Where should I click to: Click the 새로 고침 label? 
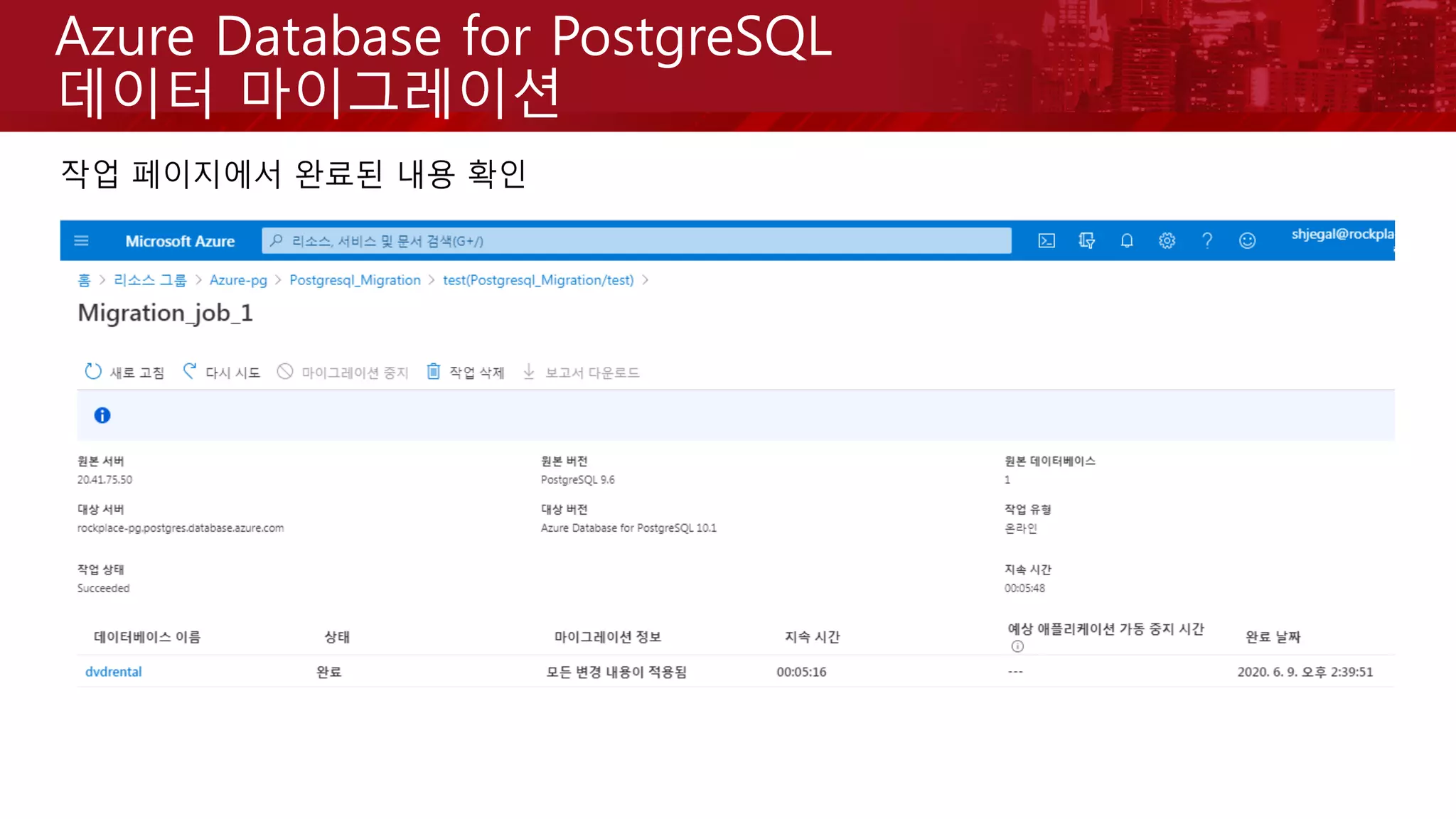(x=137, y=373)
